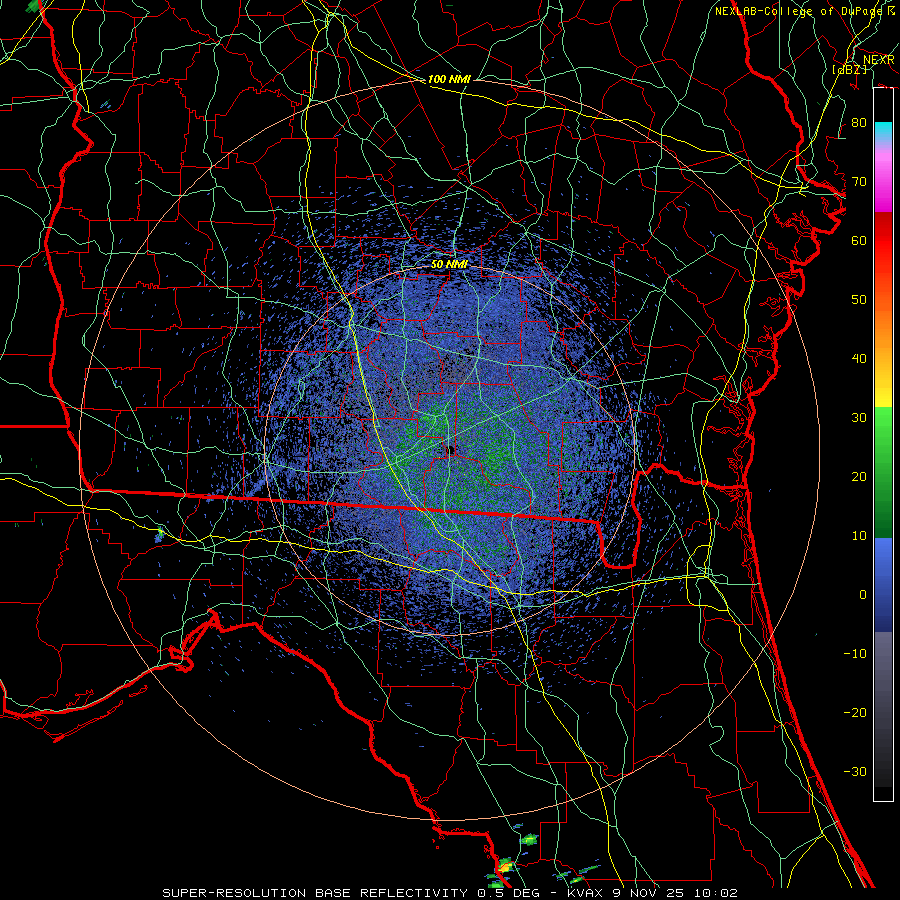Click the "100 NMI" range ring label
This screenshot has width=900, height=900.
(449, 79)
